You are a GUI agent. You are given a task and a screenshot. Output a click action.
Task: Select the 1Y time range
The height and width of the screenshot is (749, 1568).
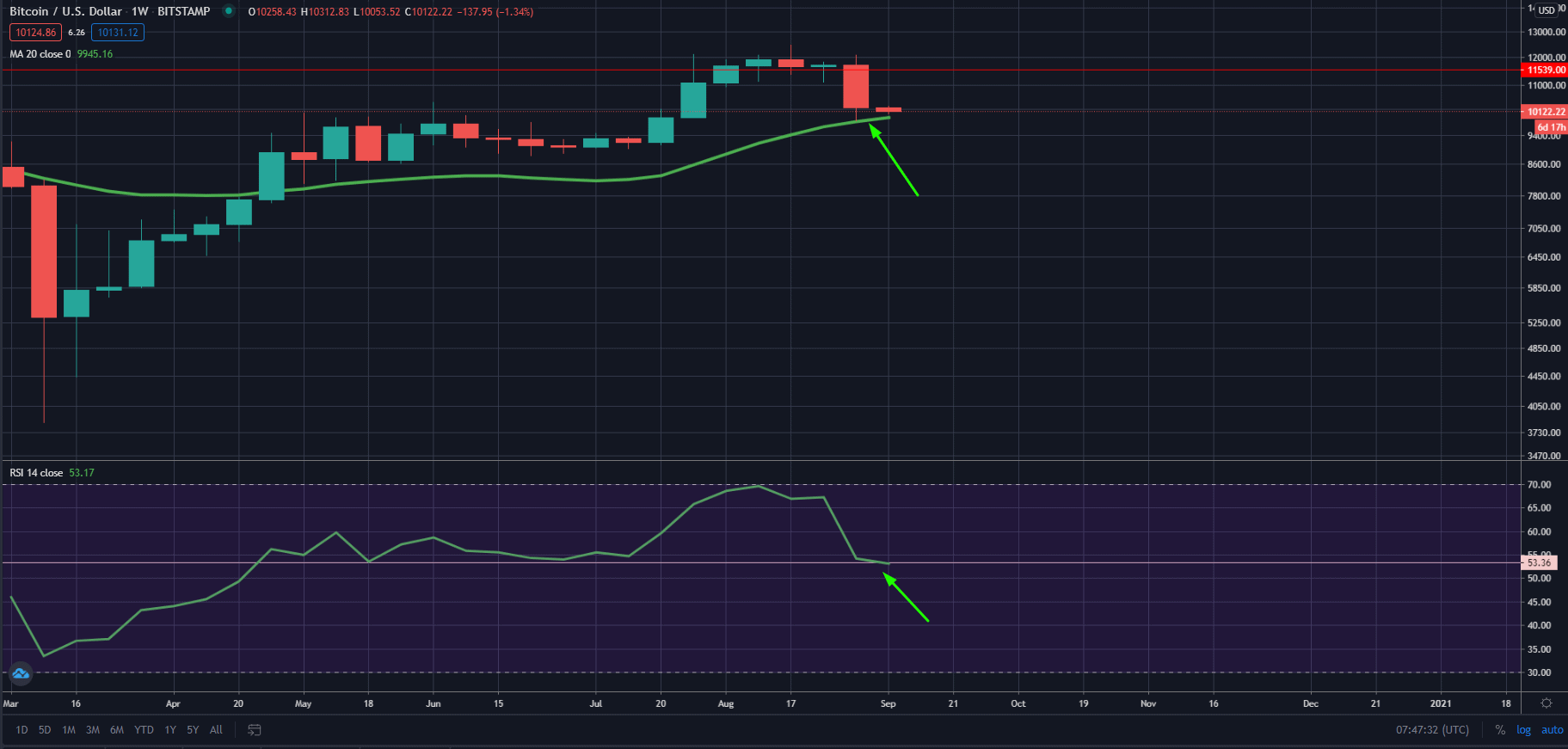pos(170,730)
